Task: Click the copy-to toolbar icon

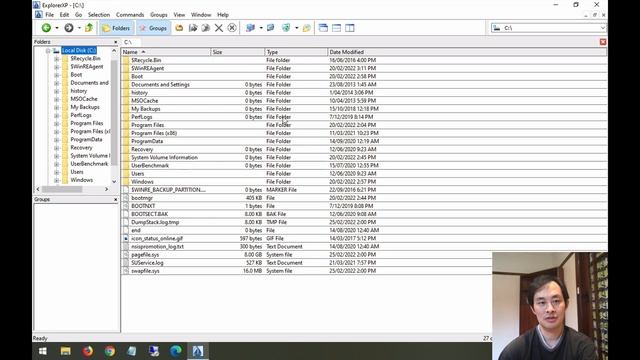Action: [x=193, y=28]
